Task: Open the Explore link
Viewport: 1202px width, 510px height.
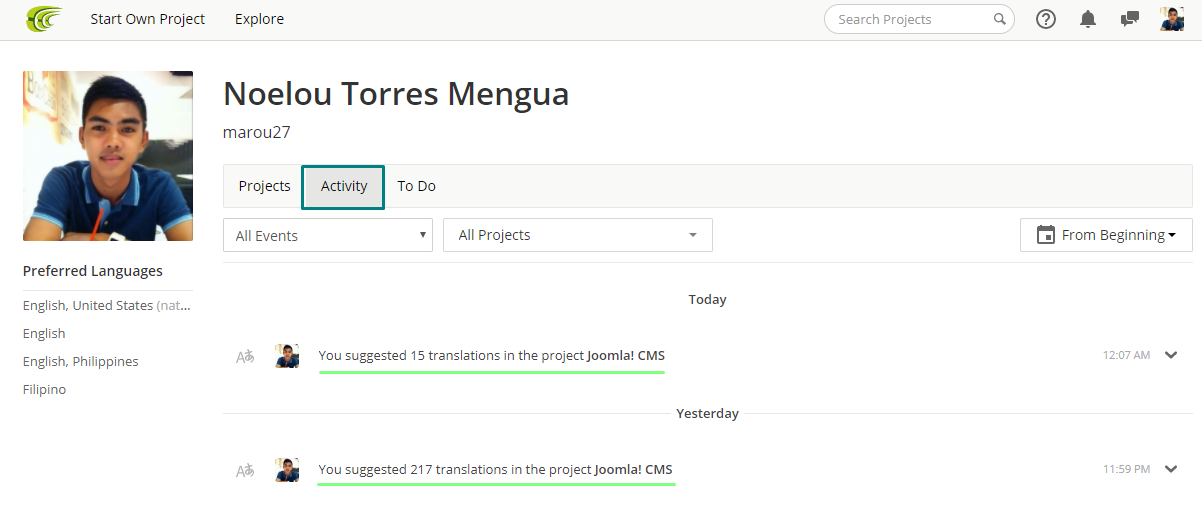Action: [259, 19]
